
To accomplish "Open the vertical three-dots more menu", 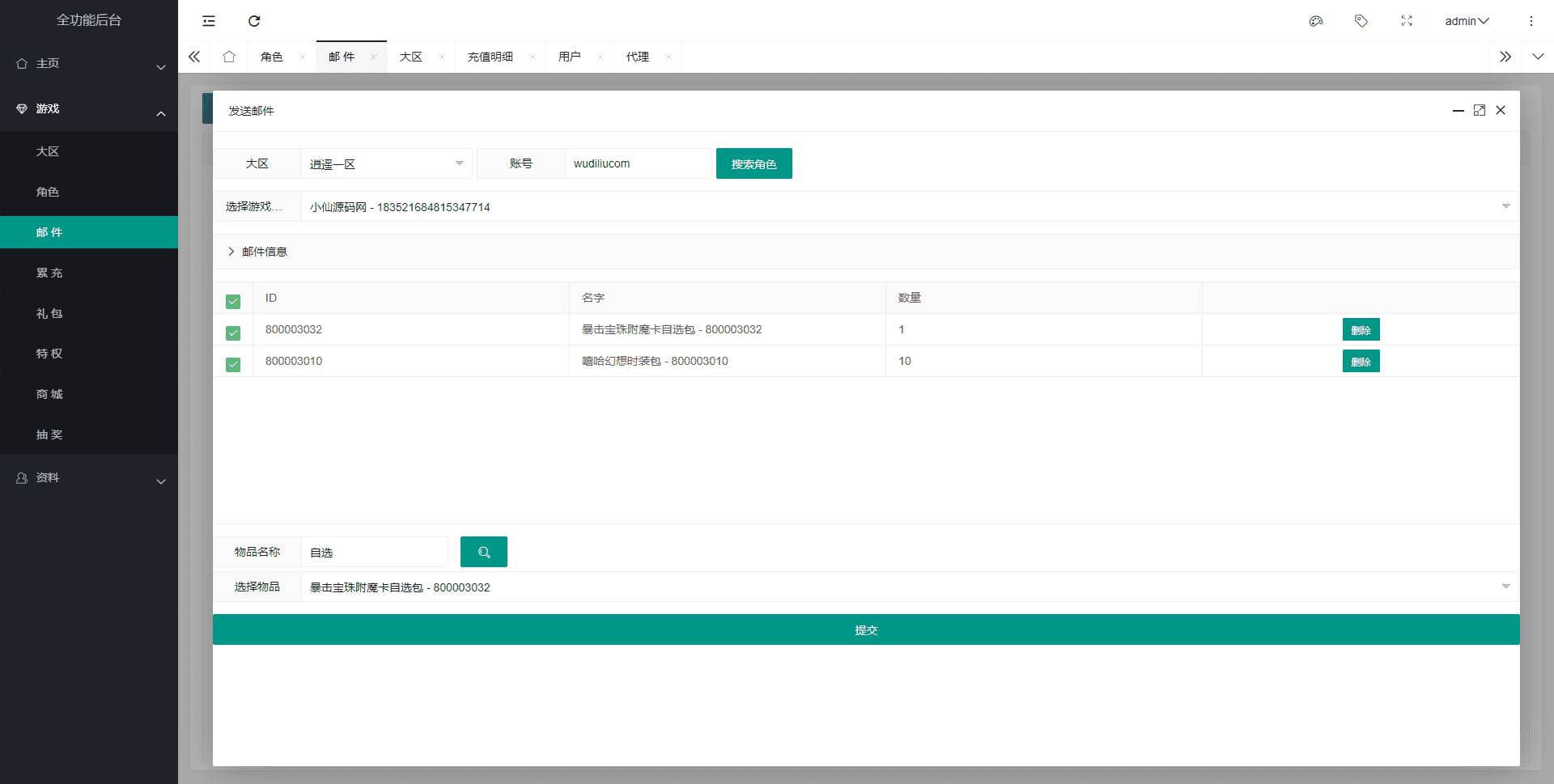I will (x=1531, y=21).
